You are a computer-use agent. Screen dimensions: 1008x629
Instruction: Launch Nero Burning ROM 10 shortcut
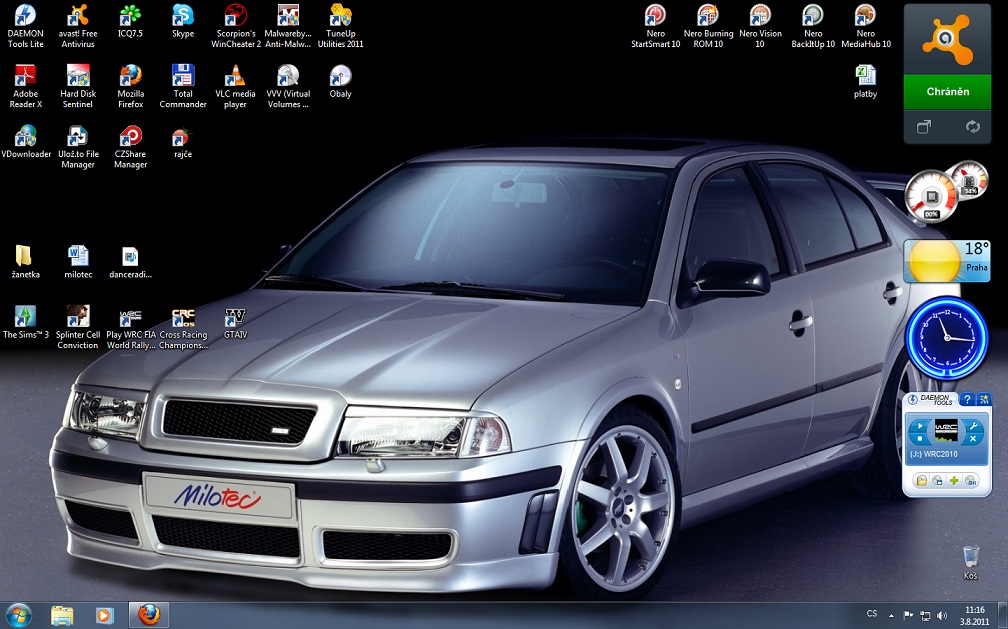click(x=708, y=17)
